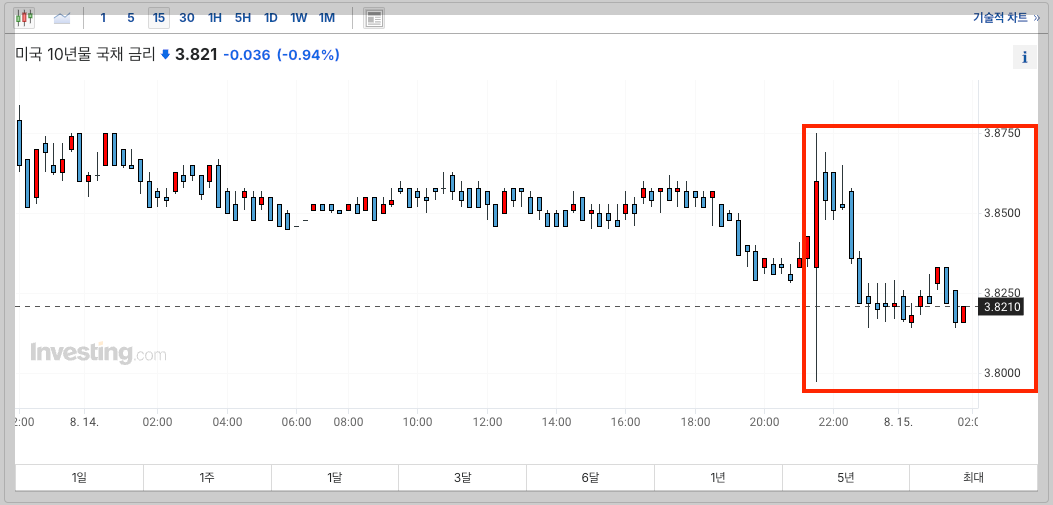Click the 22:00 time axis label

(x=833, y=422)
